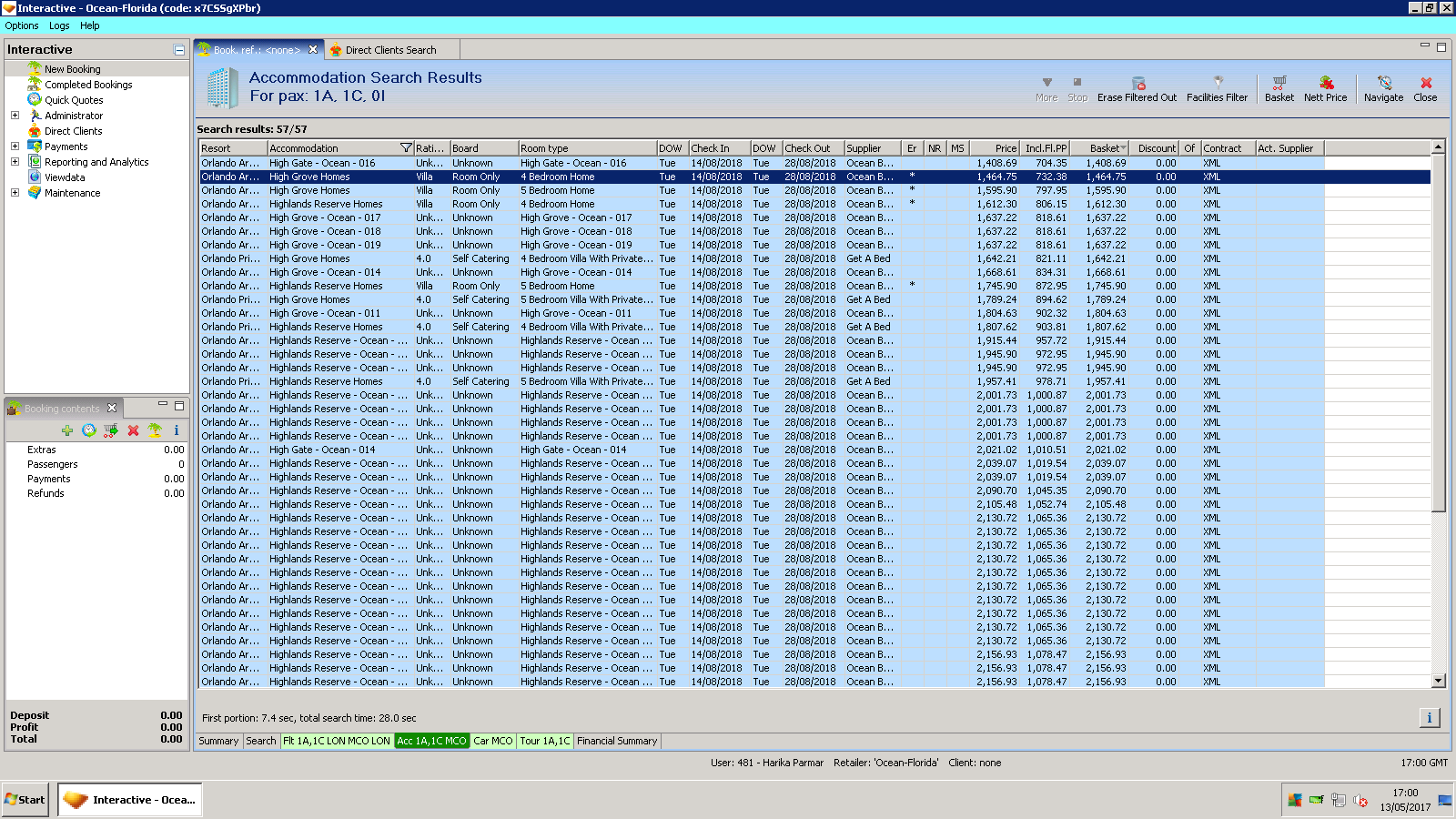
Task: Click the Nett Price icon
Action: (x=1326, y=83)
